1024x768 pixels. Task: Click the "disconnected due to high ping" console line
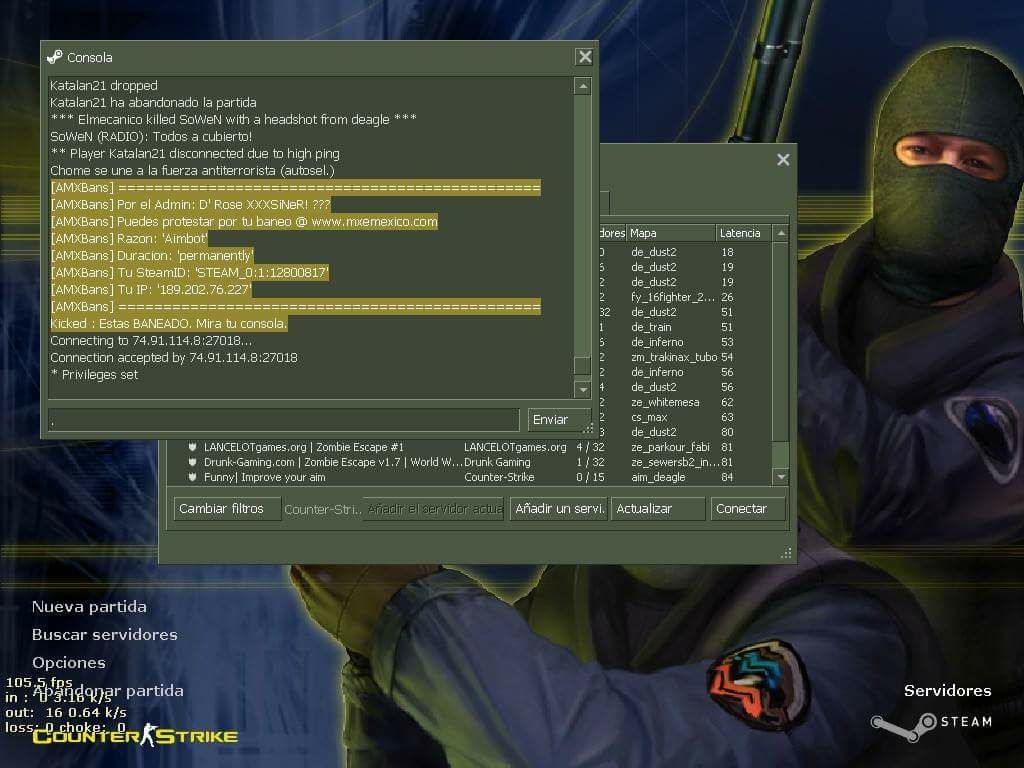tap(195, 153)
